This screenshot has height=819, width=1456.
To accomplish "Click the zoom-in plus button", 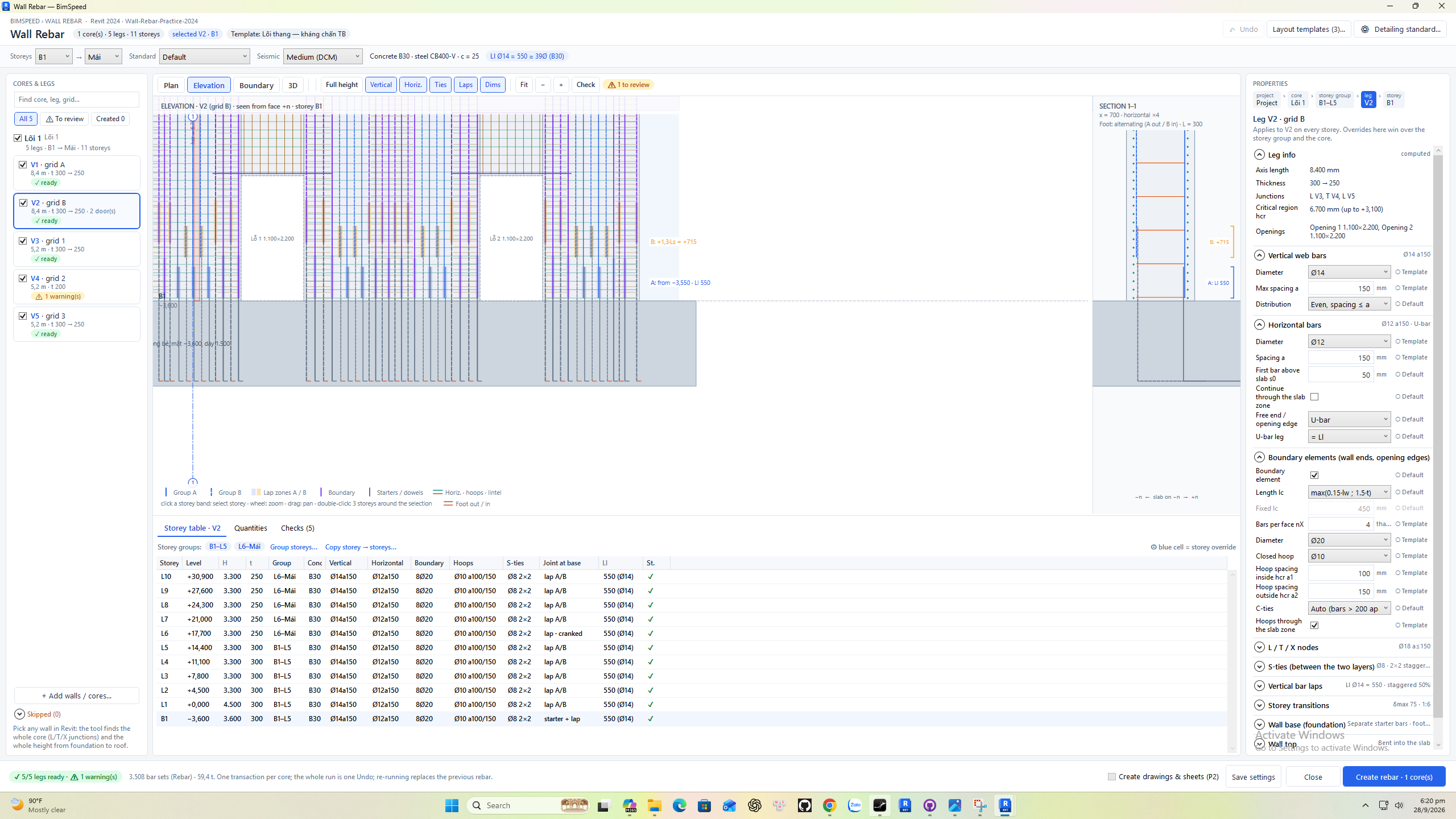I will tap(561, 85).
